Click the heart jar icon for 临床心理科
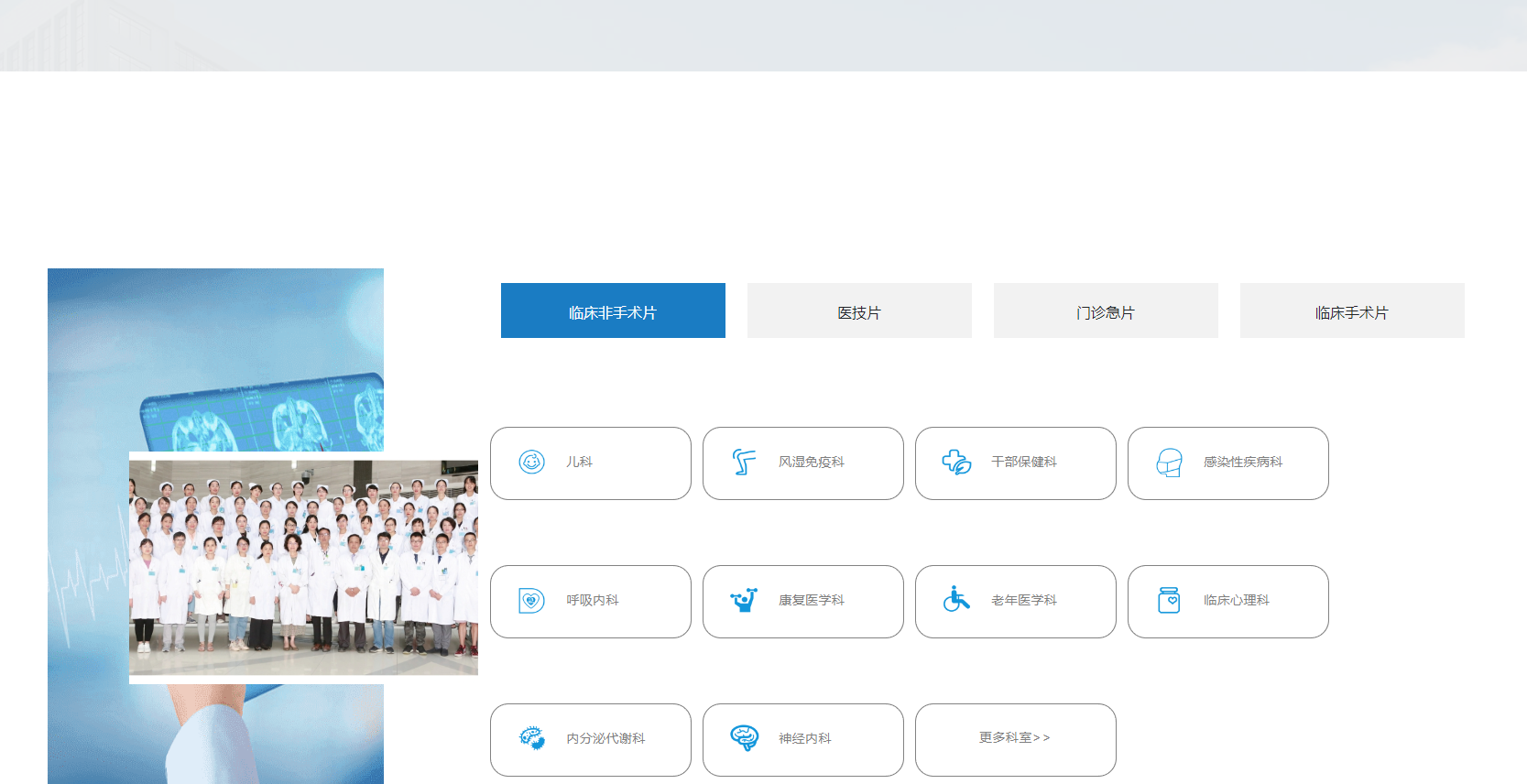 1169,600
